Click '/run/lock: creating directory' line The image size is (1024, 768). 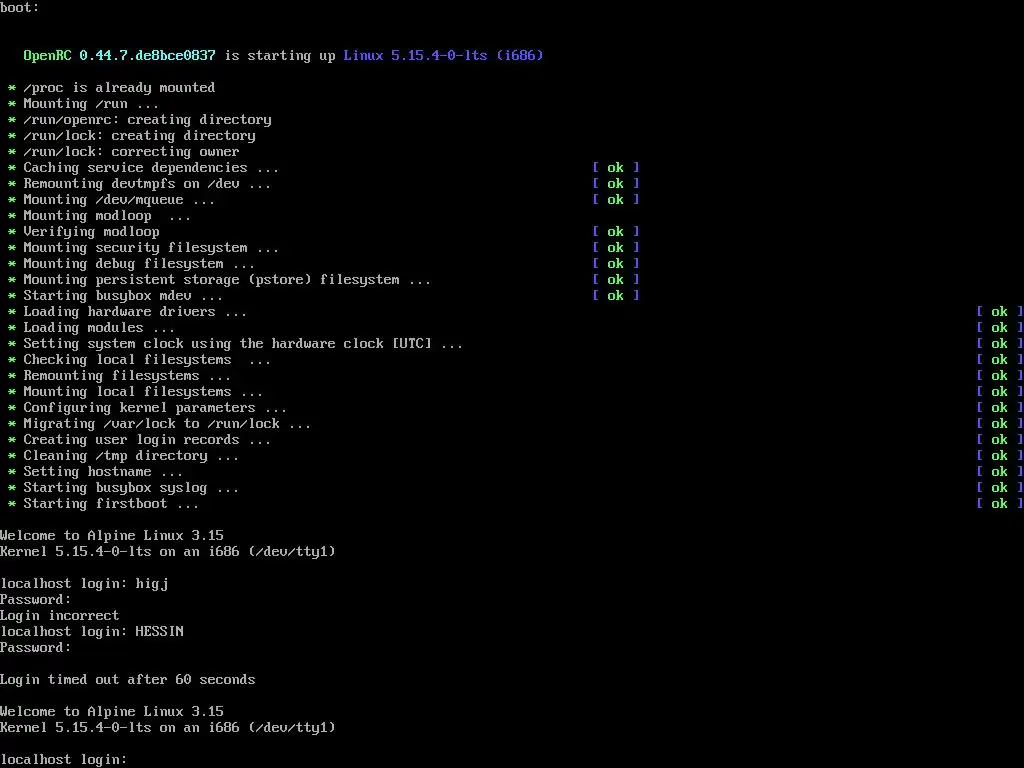click(139, 136)
